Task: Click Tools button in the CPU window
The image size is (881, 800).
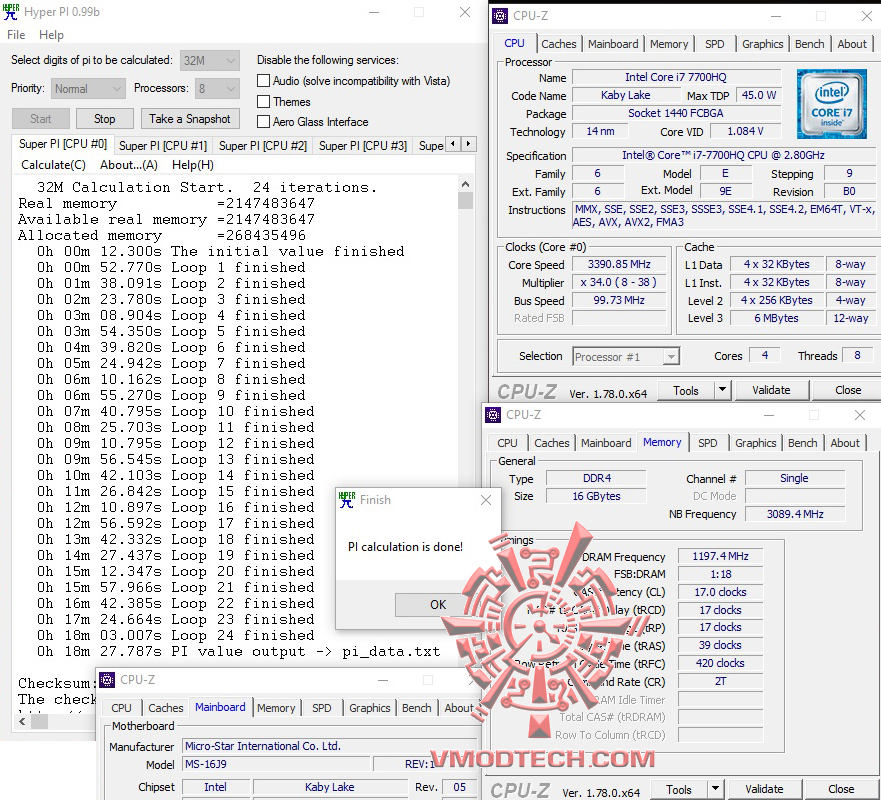Action: [686, 390]
